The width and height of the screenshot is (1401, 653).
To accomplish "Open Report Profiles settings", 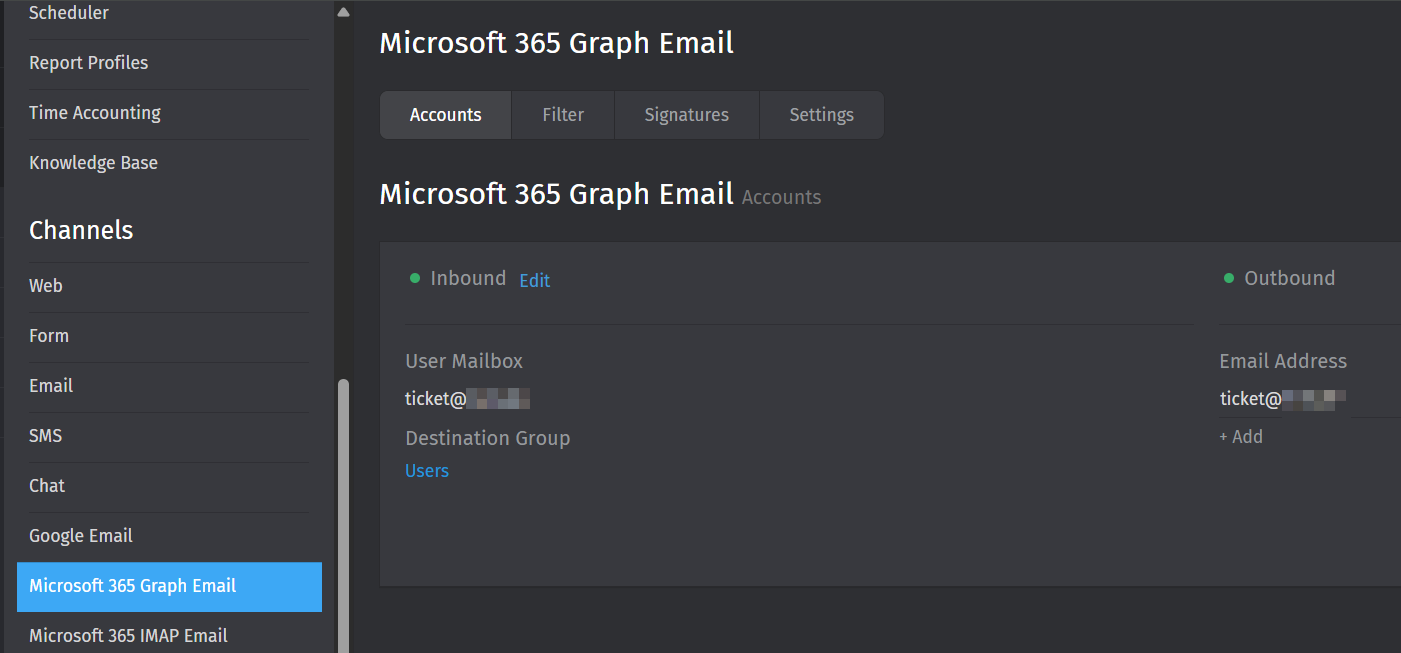I will coord(88,63).
